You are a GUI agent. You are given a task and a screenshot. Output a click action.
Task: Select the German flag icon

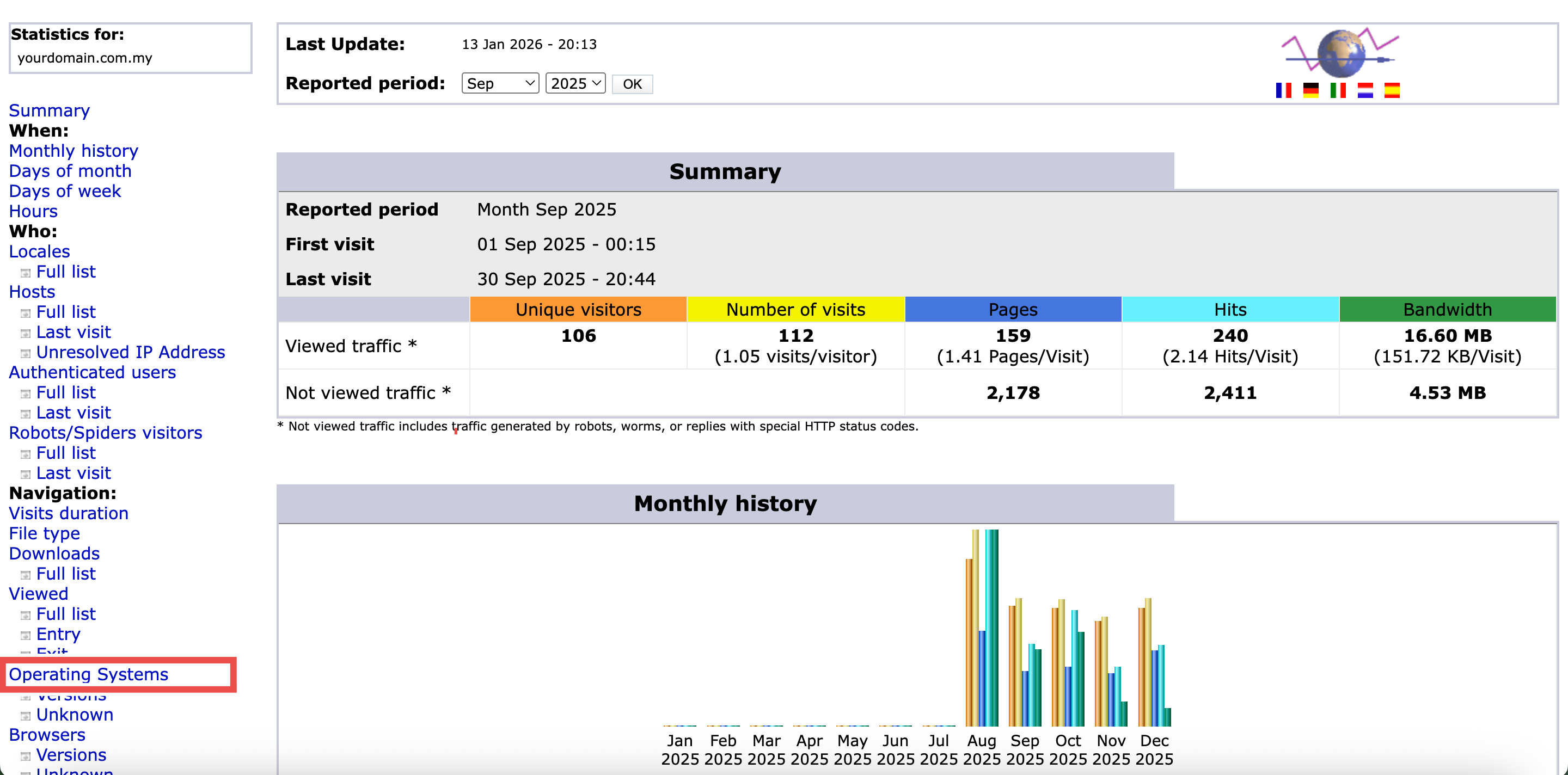[x=1311, y=91]
